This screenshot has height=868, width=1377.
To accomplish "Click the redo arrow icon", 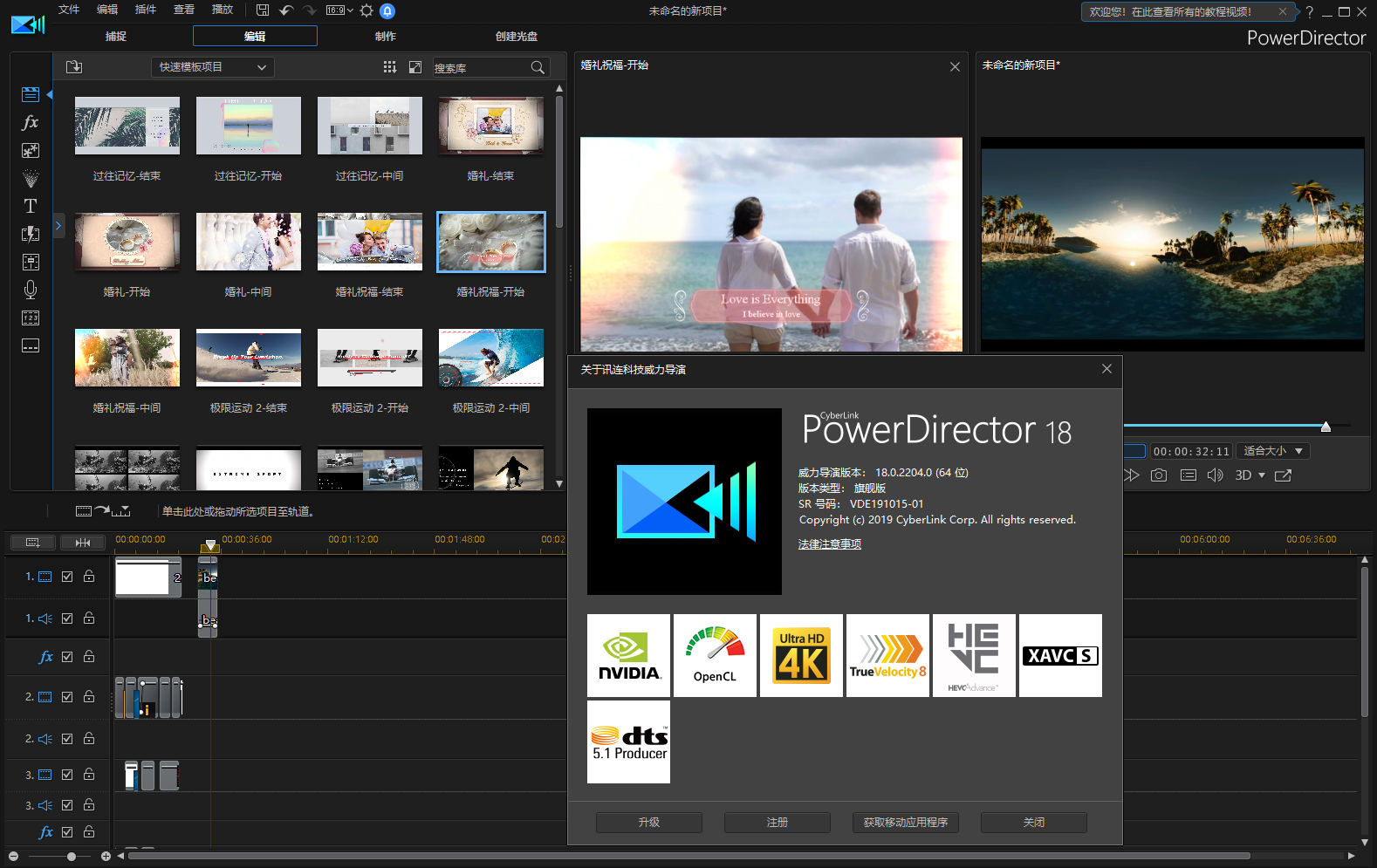I will point(309,10).
